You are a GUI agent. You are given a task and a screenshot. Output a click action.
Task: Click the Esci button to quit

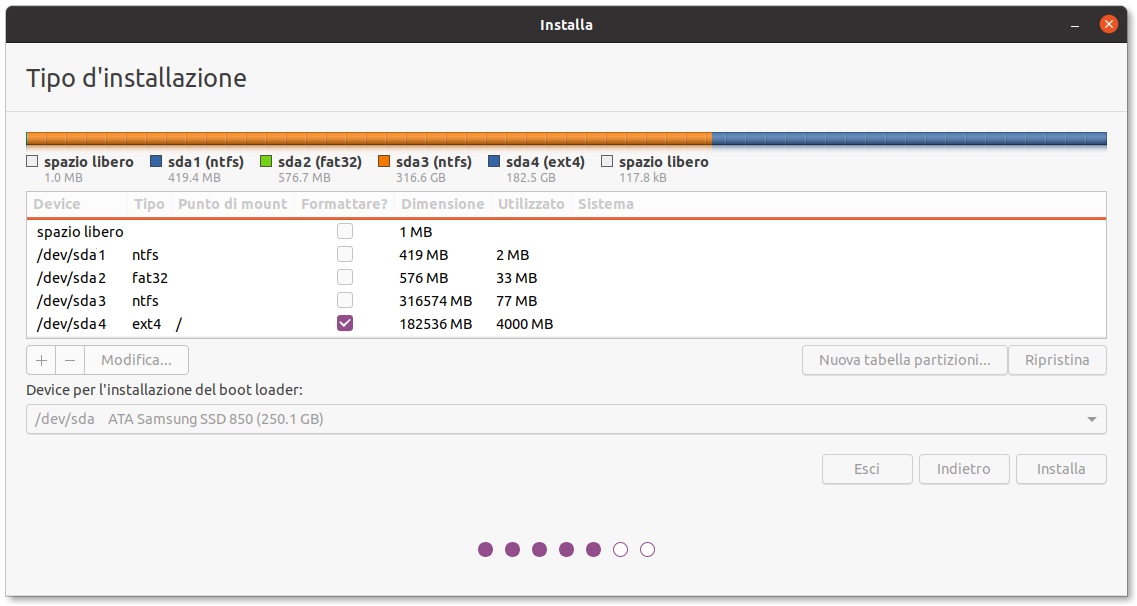tap(867, 469)
